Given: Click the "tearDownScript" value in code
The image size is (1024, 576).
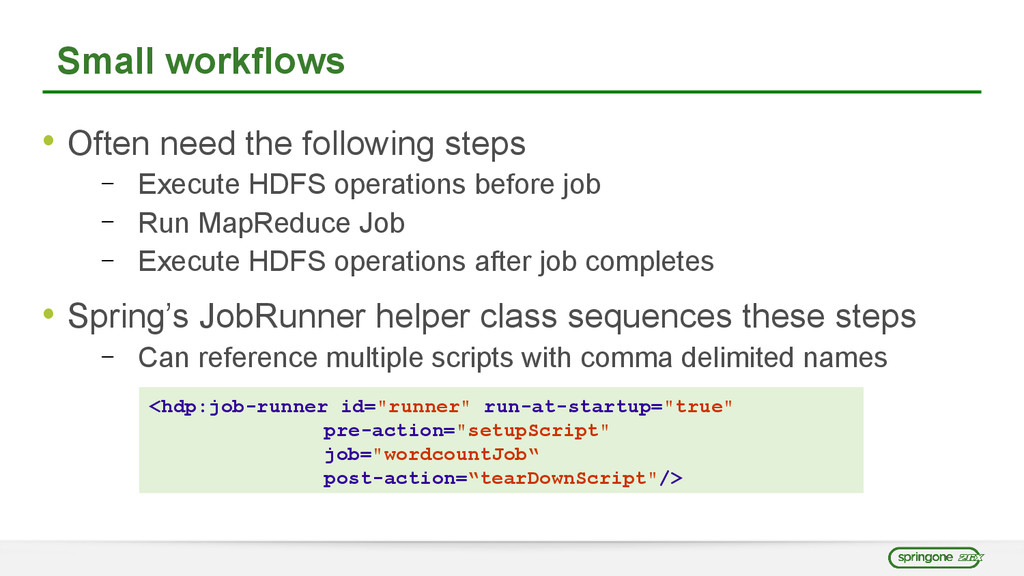Looking at the screenshot, I should (563, 478).
